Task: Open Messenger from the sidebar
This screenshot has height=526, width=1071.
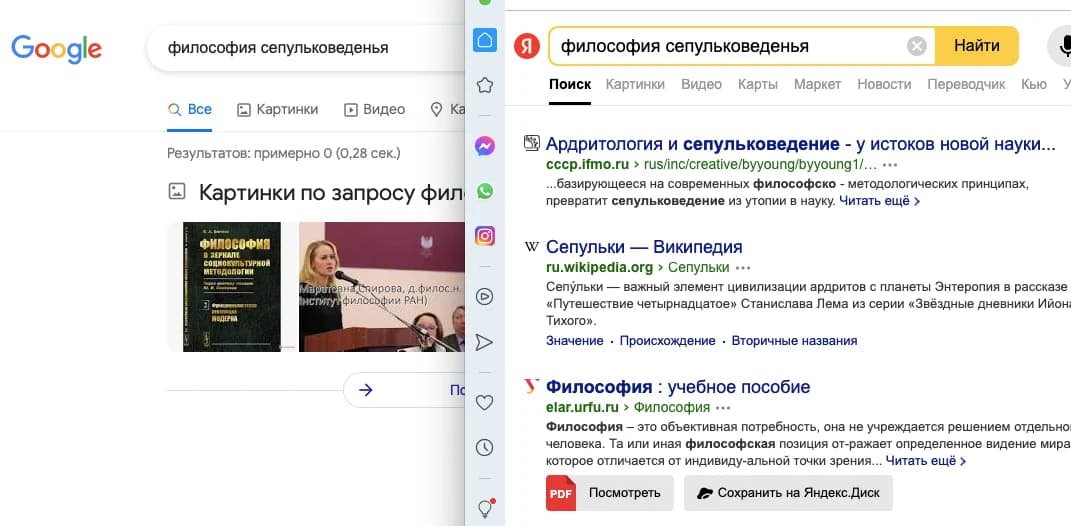Action: (484, 146)
